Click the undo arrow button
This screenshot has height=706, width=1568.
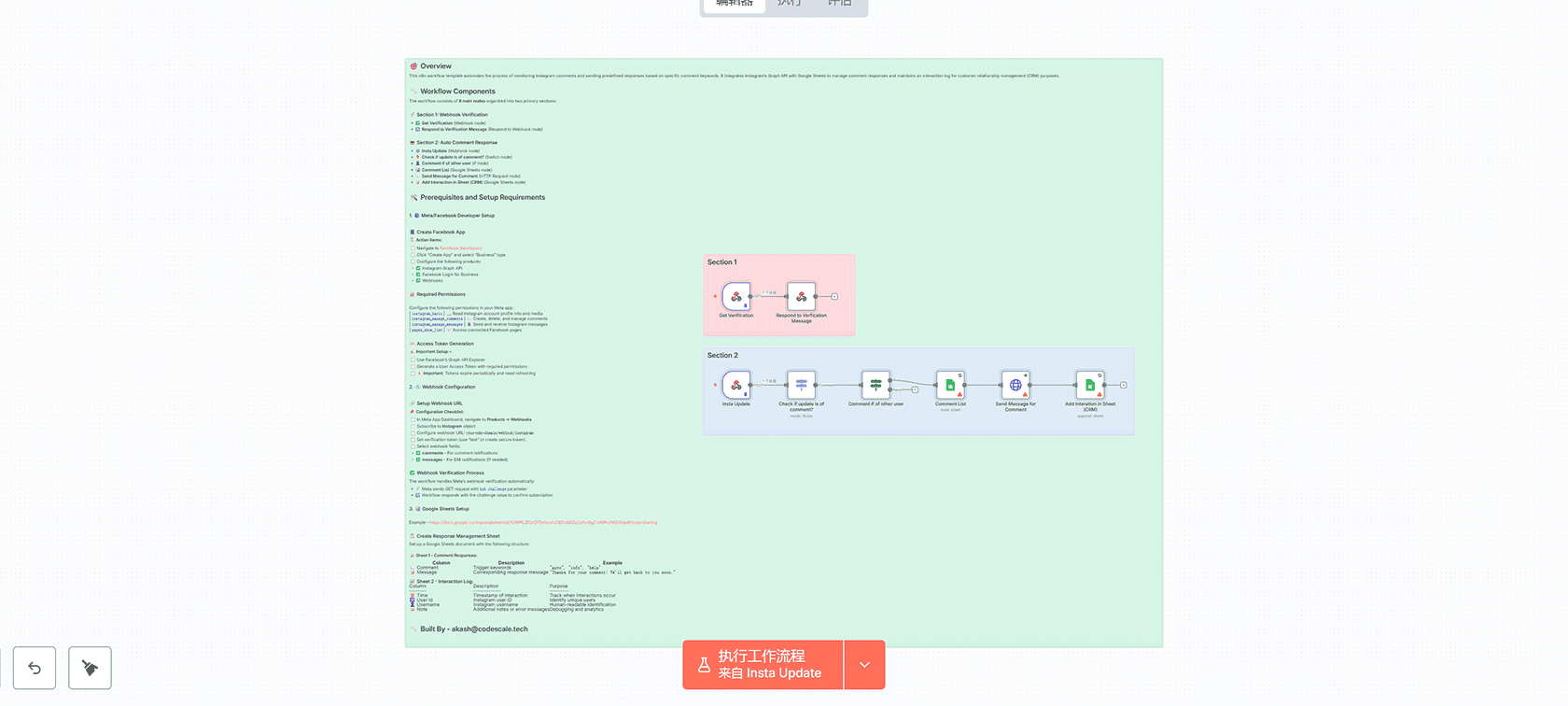pos(35,668)
